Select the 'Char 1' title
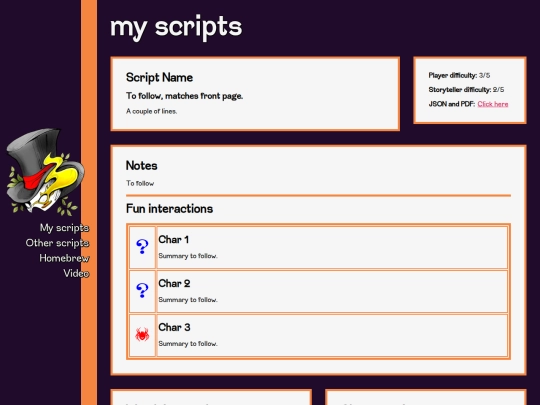The height and width of the screenshot is (405, 540). point(174,239)
